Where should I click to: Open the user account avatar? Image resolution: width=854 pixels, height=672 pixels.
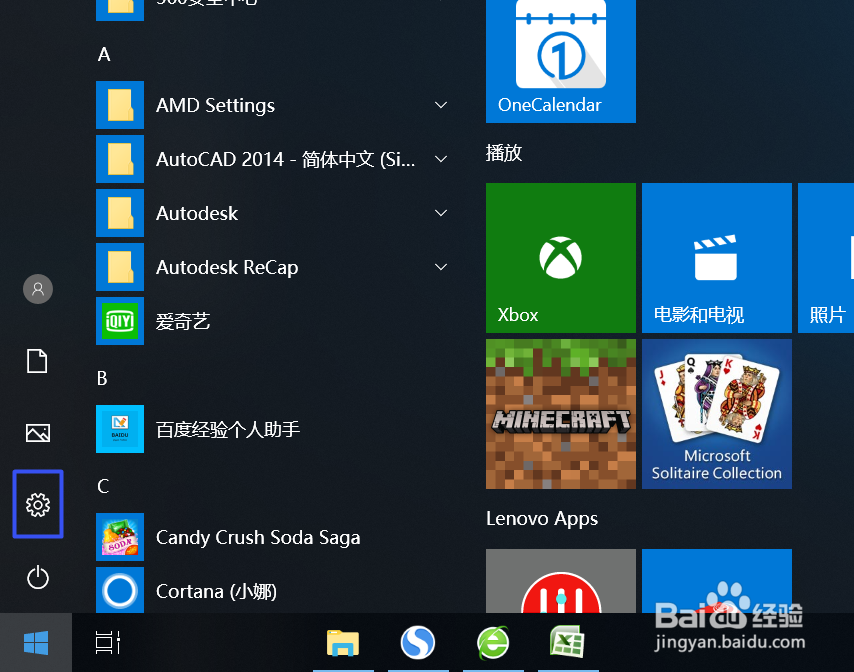pyautogui.click(x=38, y=289)
